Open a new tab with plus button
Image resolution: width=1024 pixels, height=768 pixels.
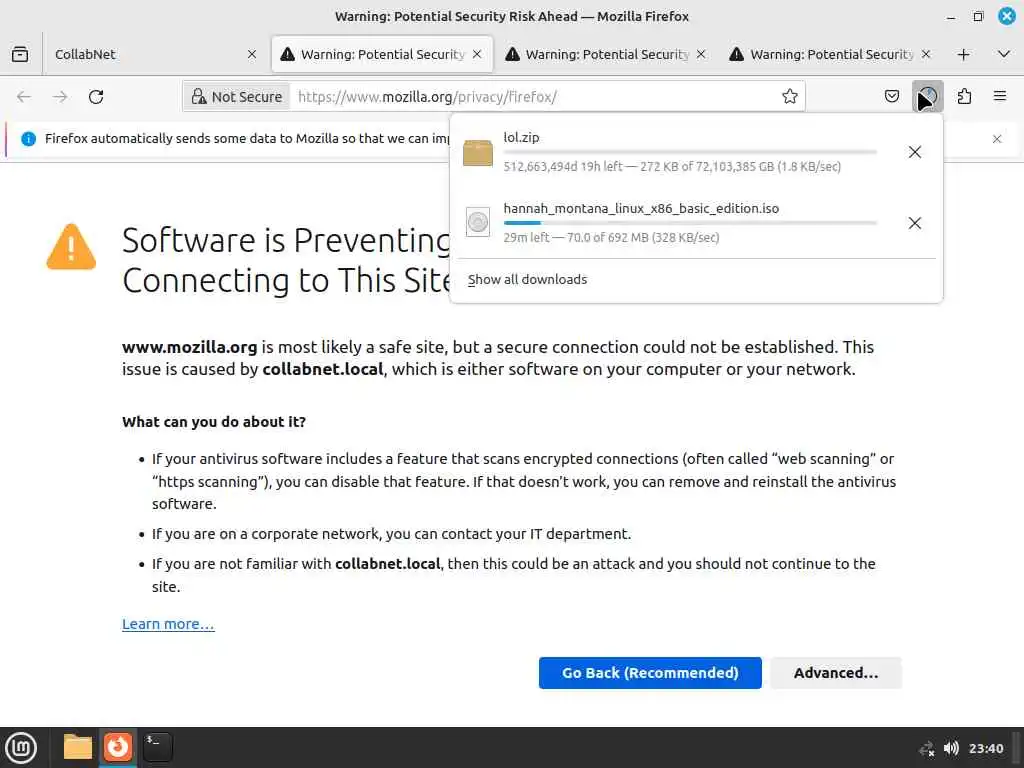coord(964,54)
